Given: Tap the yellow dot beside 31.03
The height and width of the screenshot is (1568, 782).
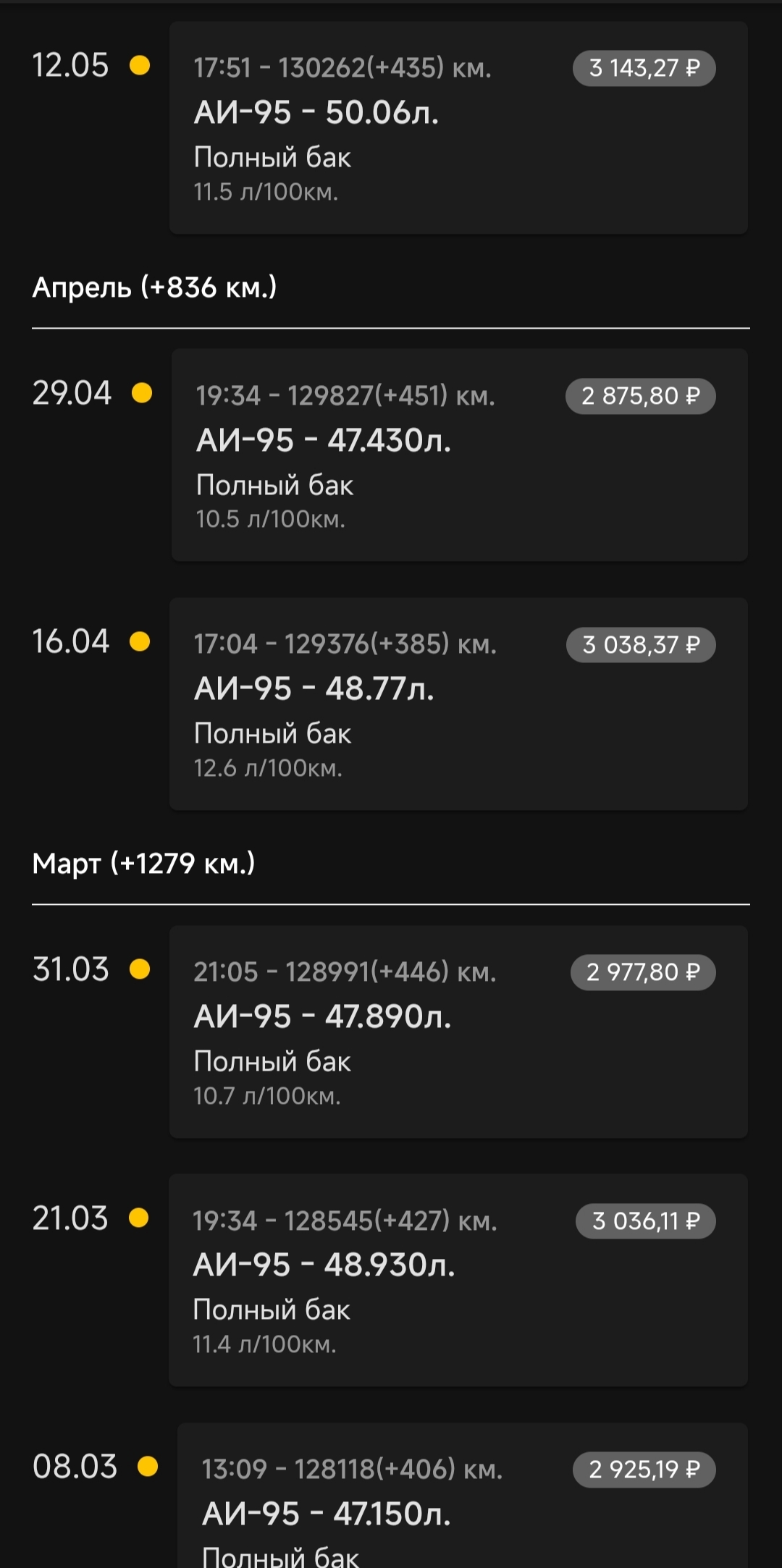Looking at the screenshot, I should [140, 969].
